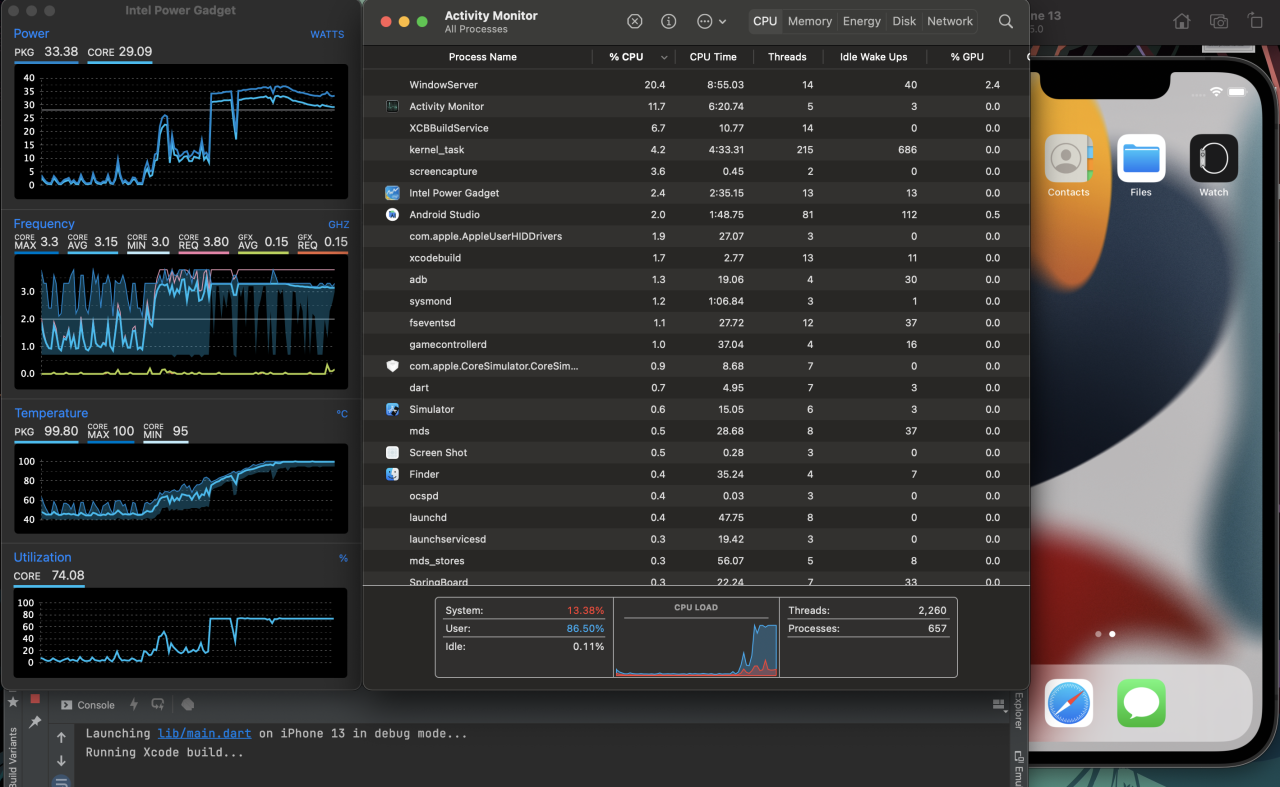Sort by the Process Name column header
1280x787 pixels.
[x=483, y=57]
